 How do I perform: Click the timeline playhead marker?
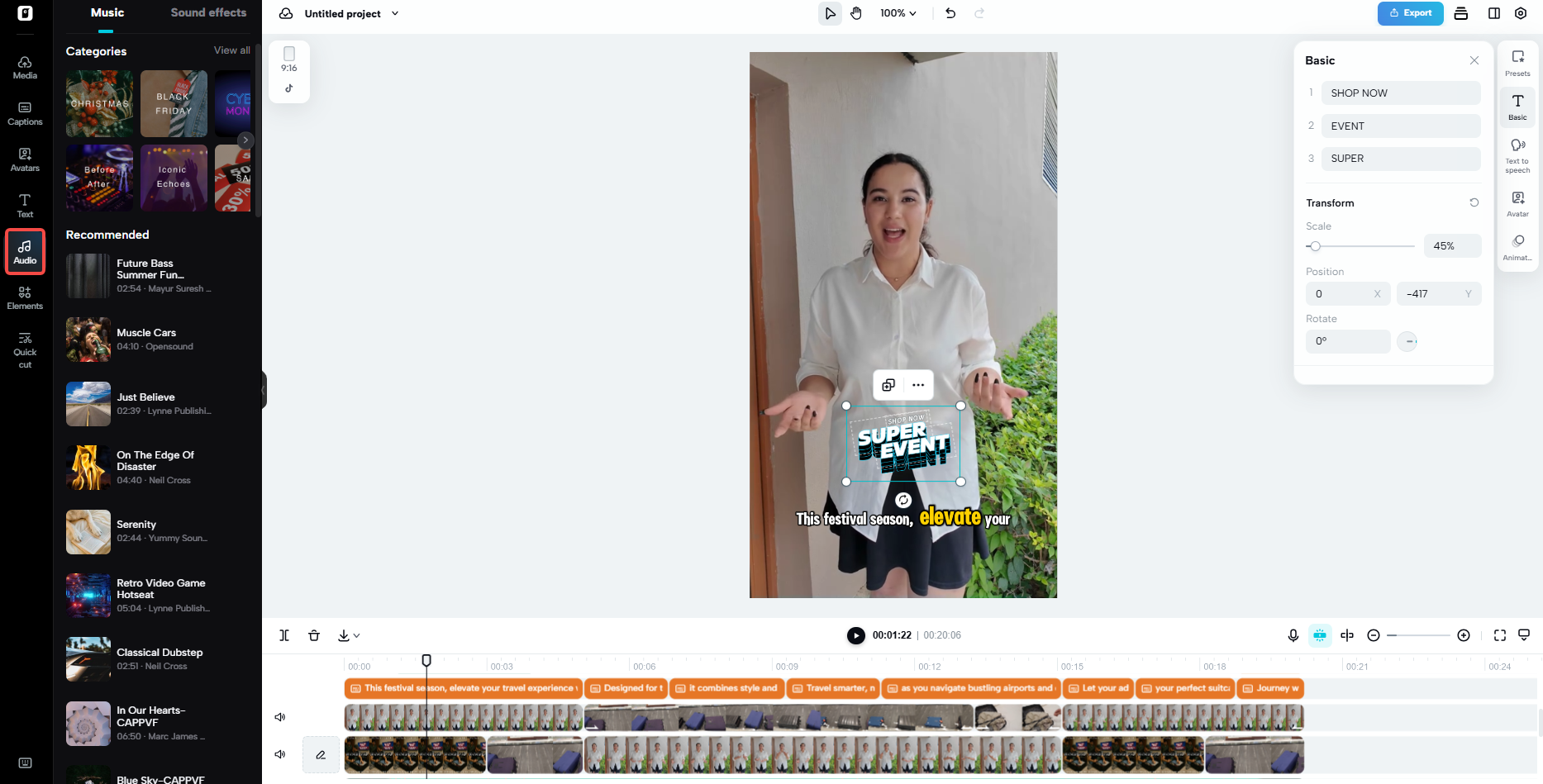pyautogui.click(x=426, y=660)
